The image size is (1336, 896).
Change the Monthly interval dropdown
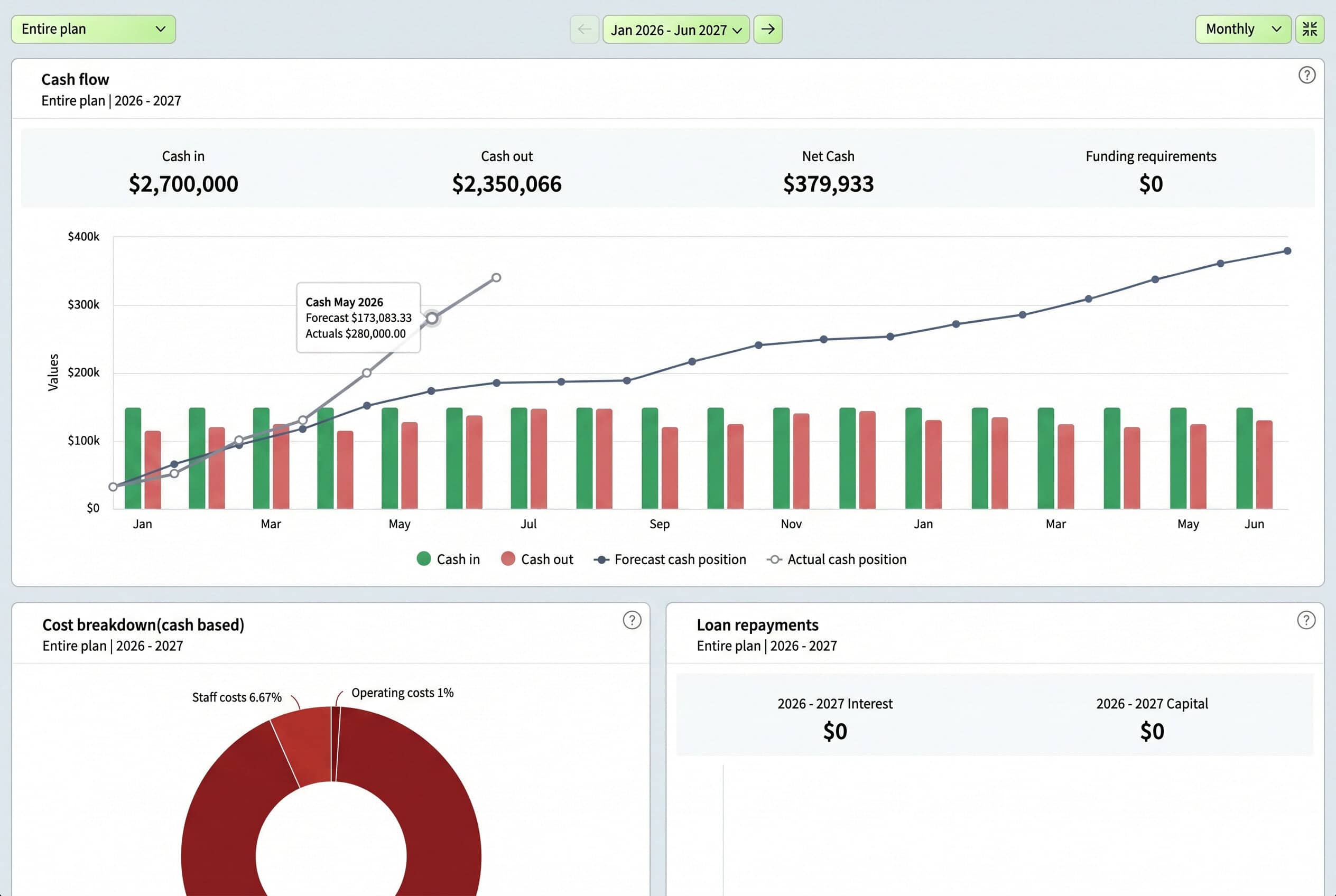coord(1243,29)
